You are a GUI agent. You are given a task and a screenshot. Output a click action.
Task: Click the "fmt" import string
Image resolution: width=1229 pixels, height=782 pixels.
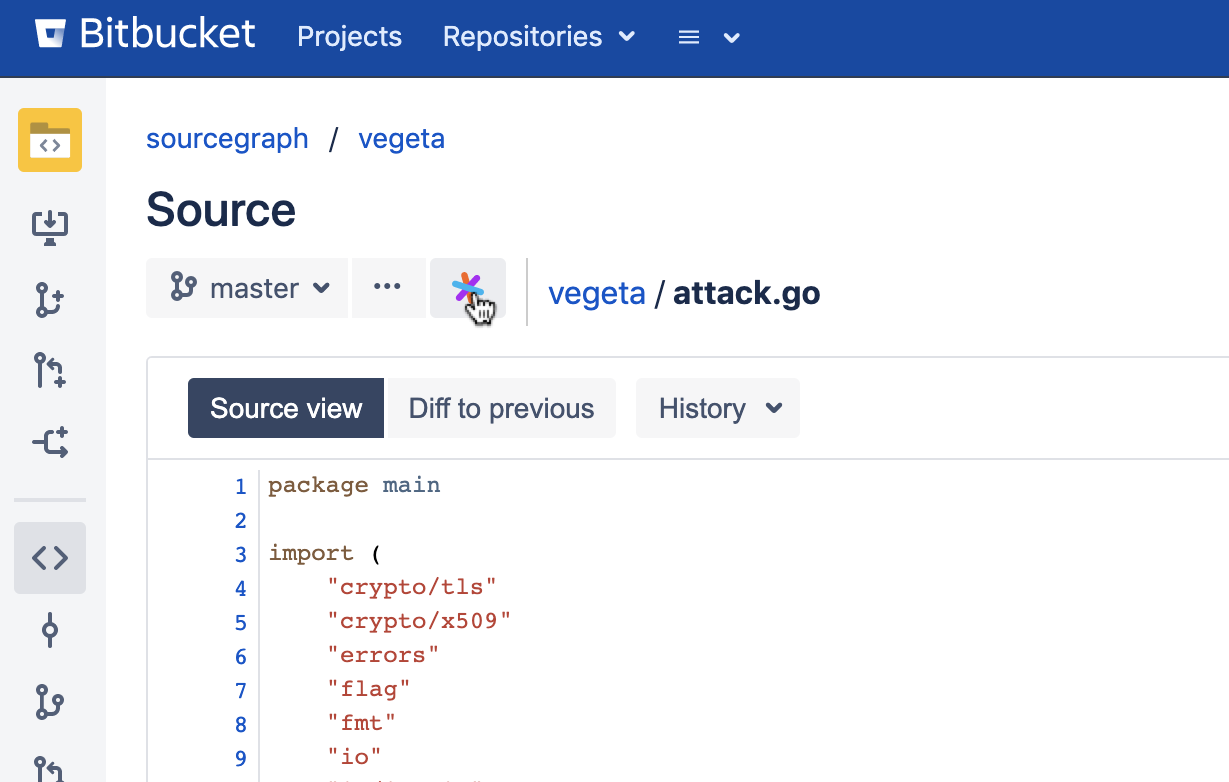[x=362, y=723]
